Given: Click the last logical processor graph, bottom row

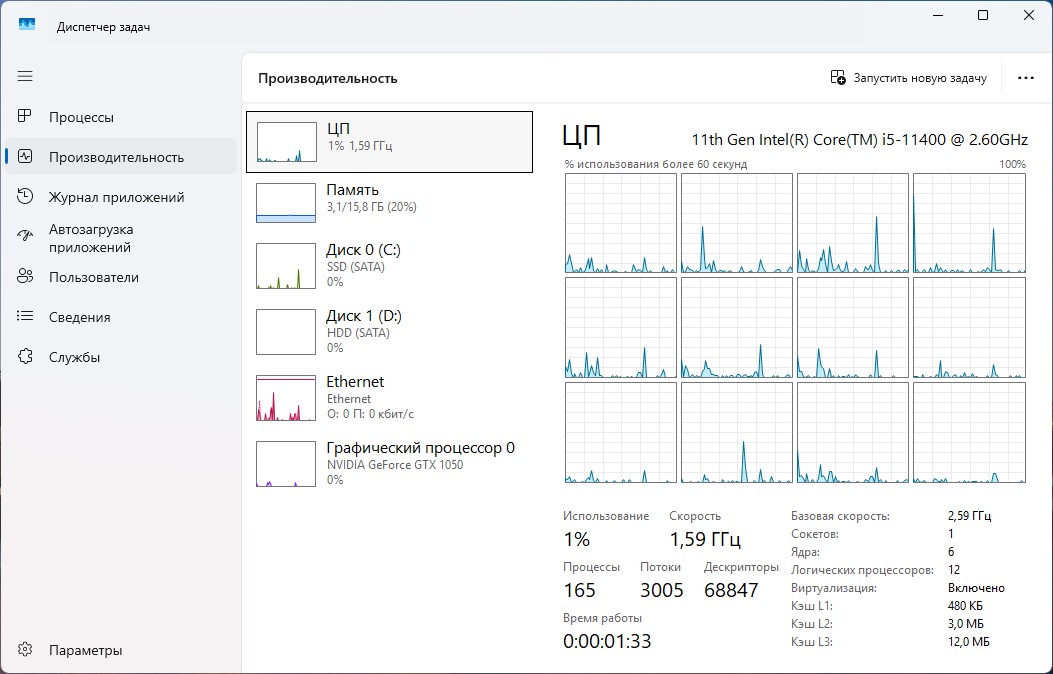Looking at the screenshot, I should point(969,432).
